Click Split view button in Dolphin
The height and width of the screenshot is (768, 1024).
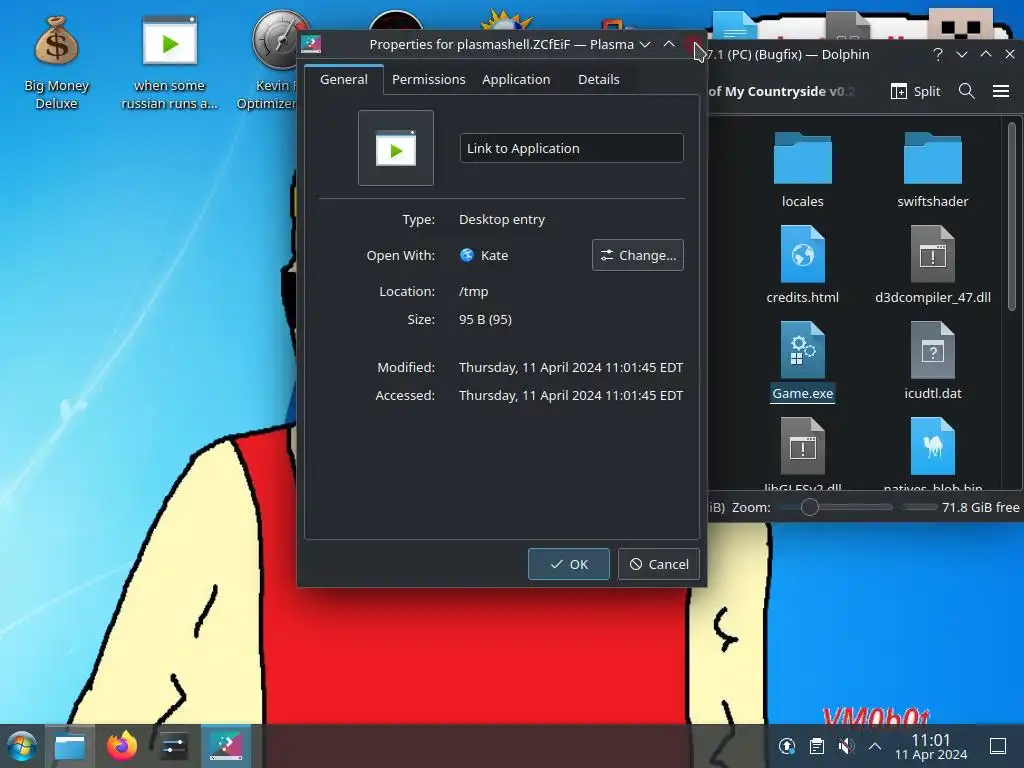pyautogui.click(x=916, y=91)
